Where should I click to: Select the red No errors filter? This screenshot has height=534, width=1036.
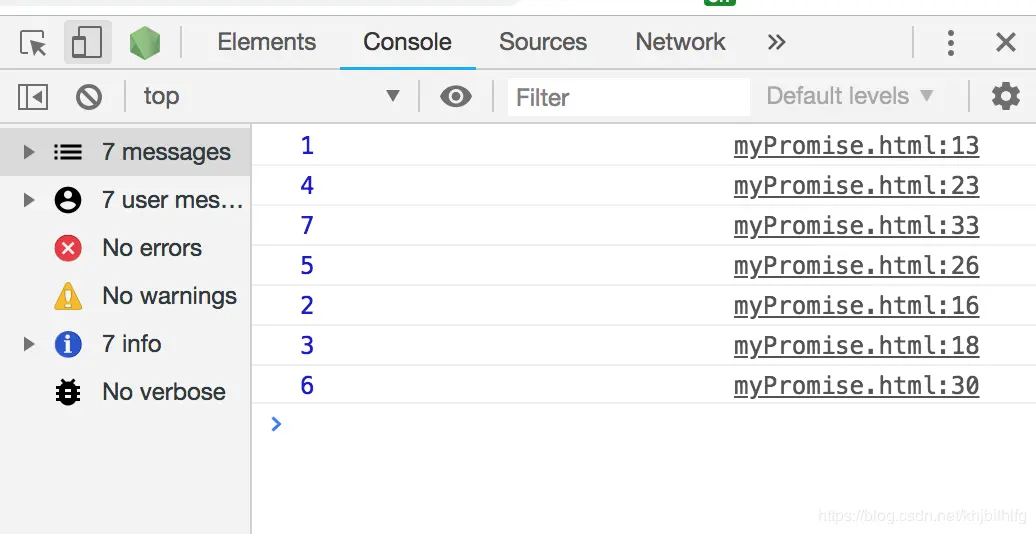coord(126,248)
